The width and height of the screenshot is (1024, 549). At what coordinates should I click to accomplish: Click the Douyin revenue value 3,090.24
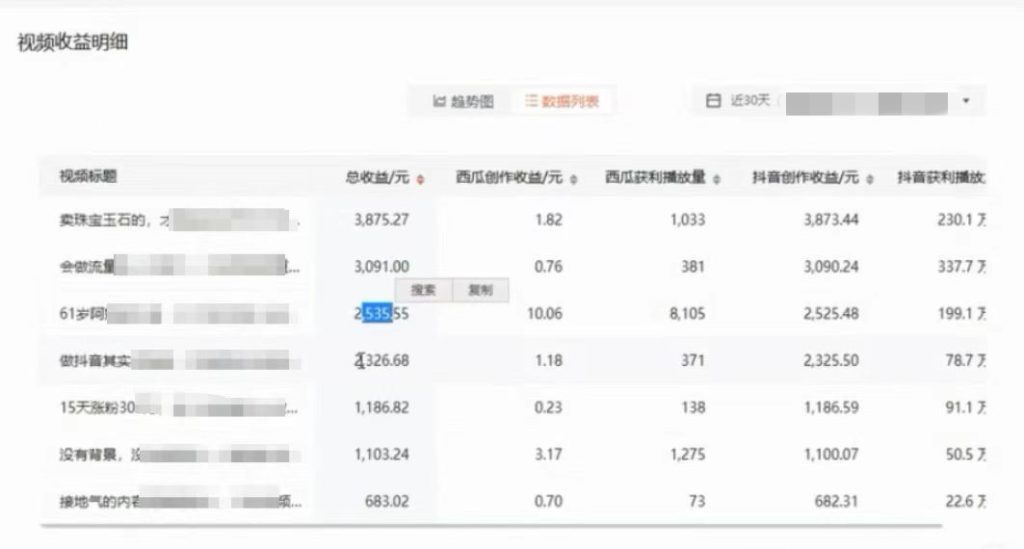[x=831, y=266]
